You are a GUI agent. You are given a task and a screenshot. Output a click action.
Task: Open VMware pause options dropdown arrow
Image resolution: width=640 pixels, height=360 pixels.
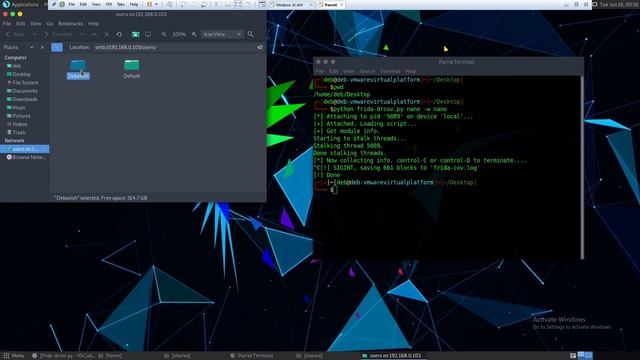[x=156, y=4]
